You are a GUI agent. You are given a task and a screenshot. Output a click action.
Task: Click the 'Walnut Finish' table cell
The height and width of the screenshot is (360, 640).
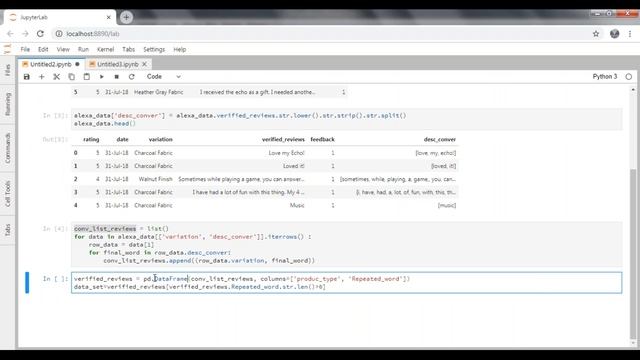pyautogui.click(x=155, y=179)
